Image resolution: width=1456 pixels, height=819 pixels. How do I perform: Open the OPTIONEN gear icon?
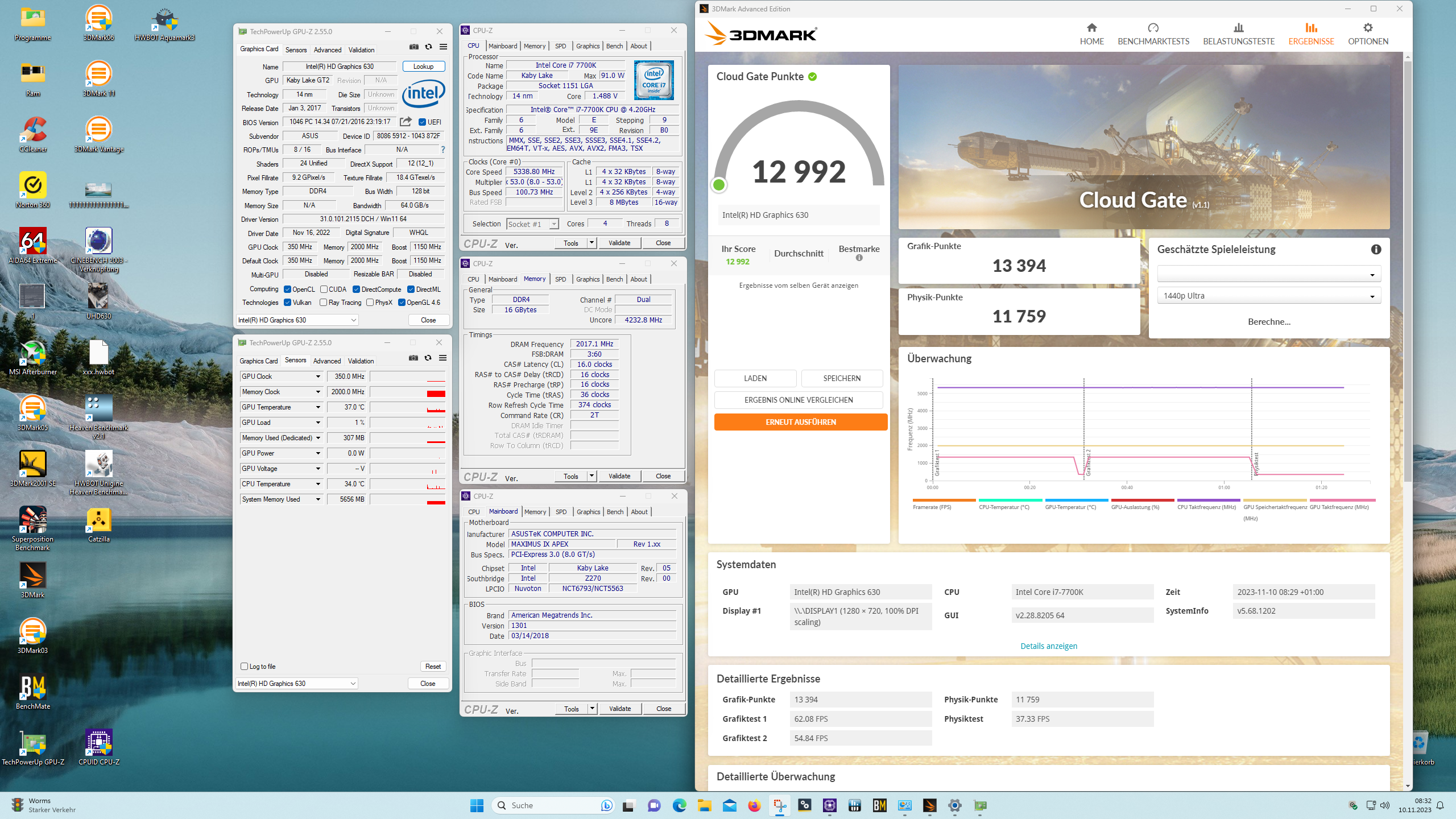[x=1368, y=28]
